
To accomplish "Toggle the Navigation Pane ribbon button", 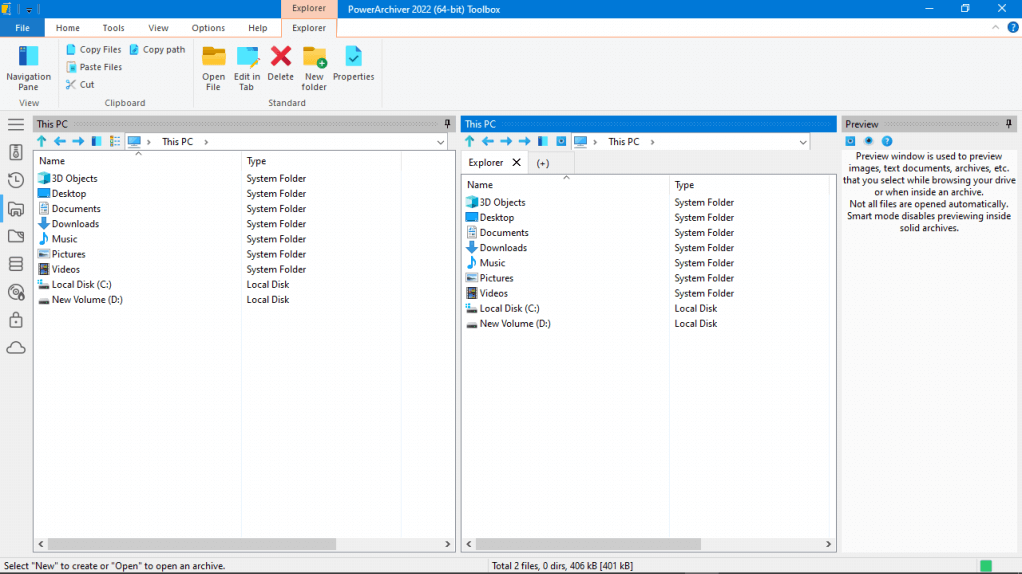I will (x=28, y=68).
